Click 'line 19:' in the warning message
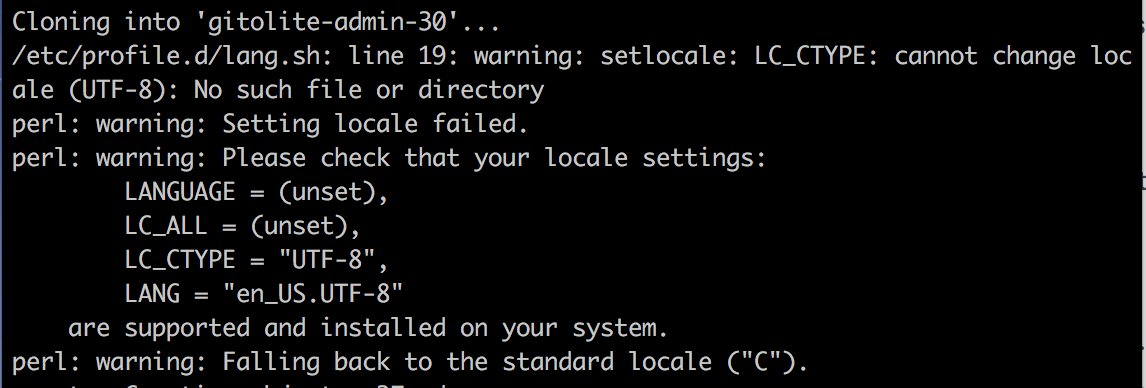 pyautogui.click(x=403, y=56)
